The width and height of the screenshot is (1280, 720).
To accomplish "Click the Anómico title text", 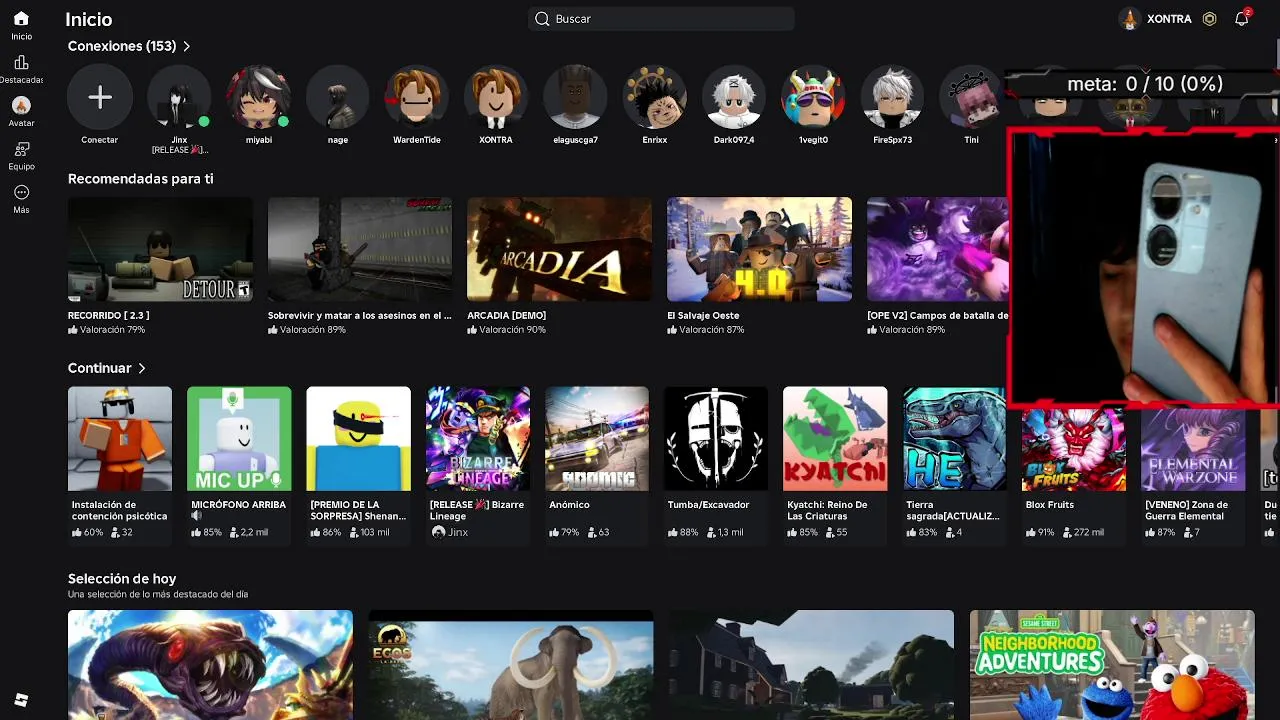I will pos(570,505).
